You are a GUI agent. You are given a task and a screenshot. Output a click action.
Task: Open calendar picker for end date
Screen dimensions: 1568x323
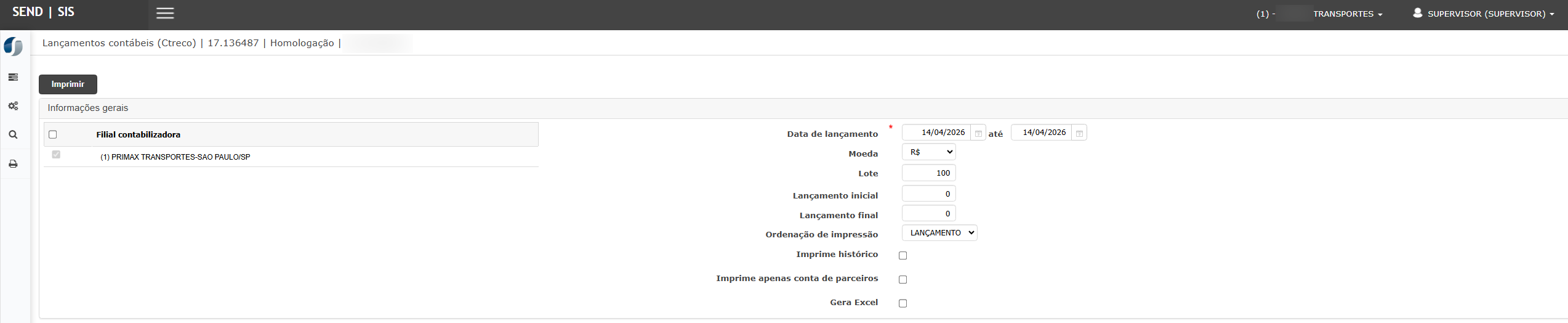click(1079, 133)
